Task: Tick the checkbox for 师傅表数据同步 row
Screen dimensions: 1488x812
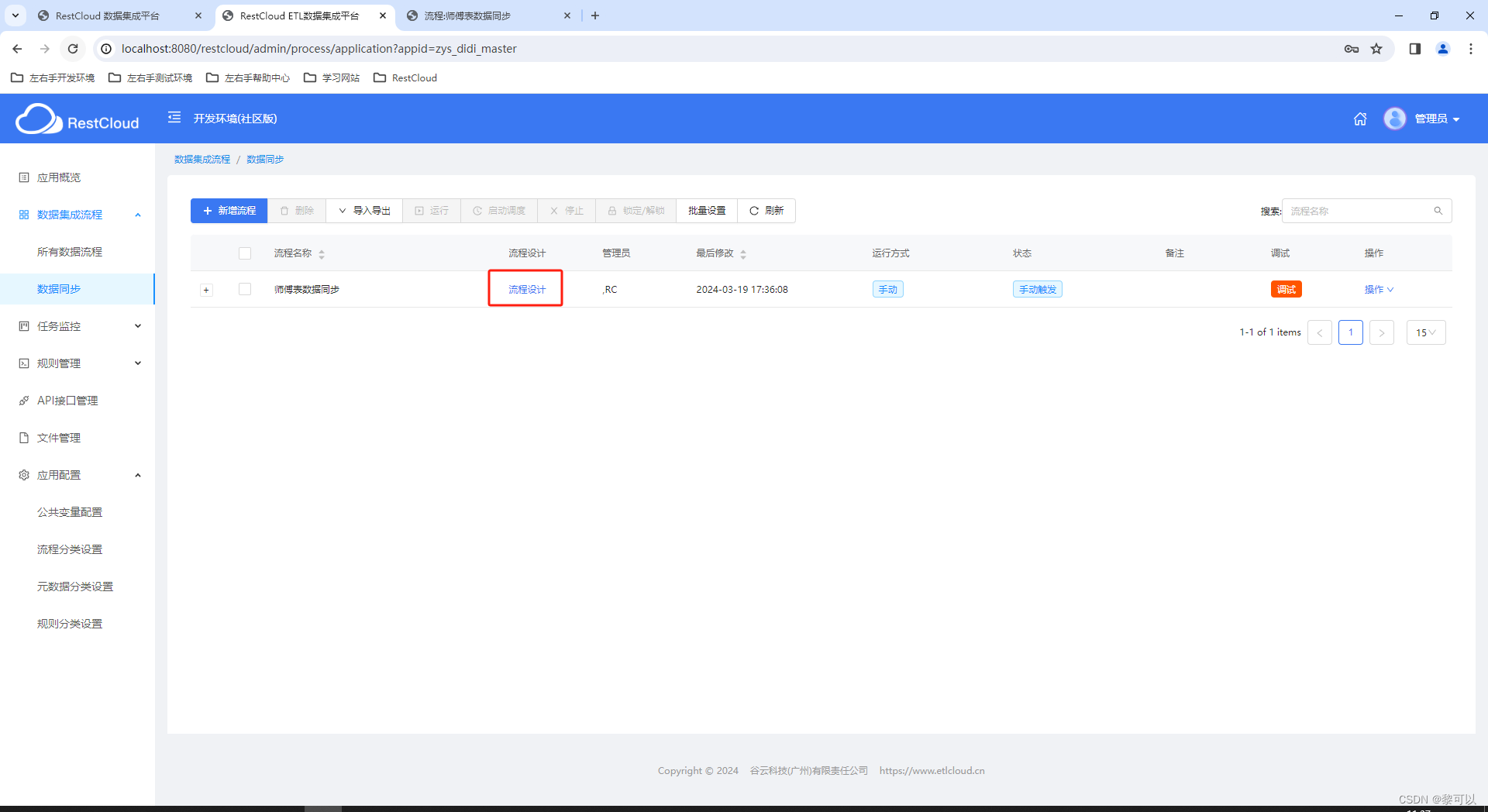Action: [x=244, y=289]
